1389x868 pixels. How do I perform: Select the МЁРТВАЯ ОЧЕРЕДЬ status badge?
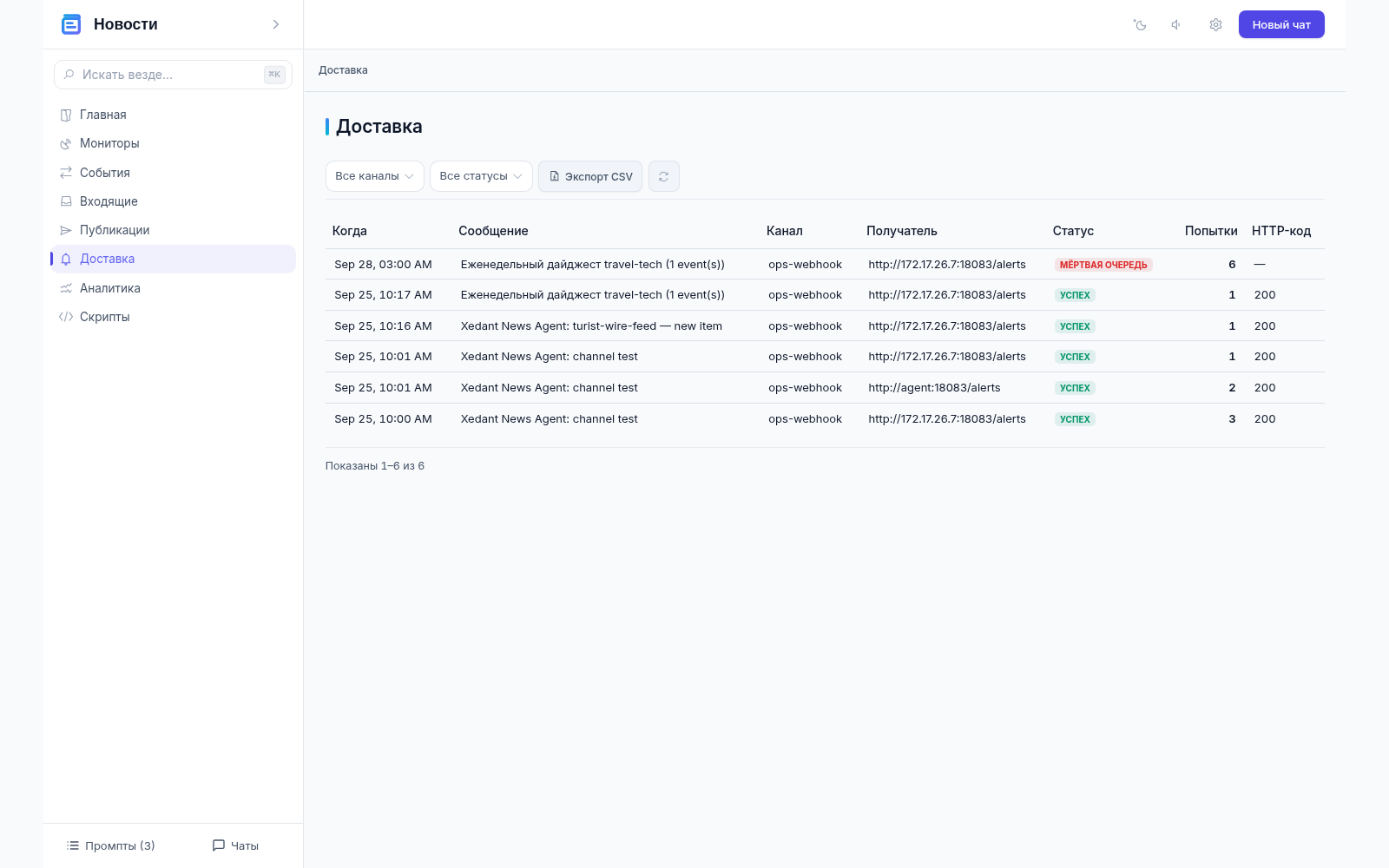[1103, 265]
